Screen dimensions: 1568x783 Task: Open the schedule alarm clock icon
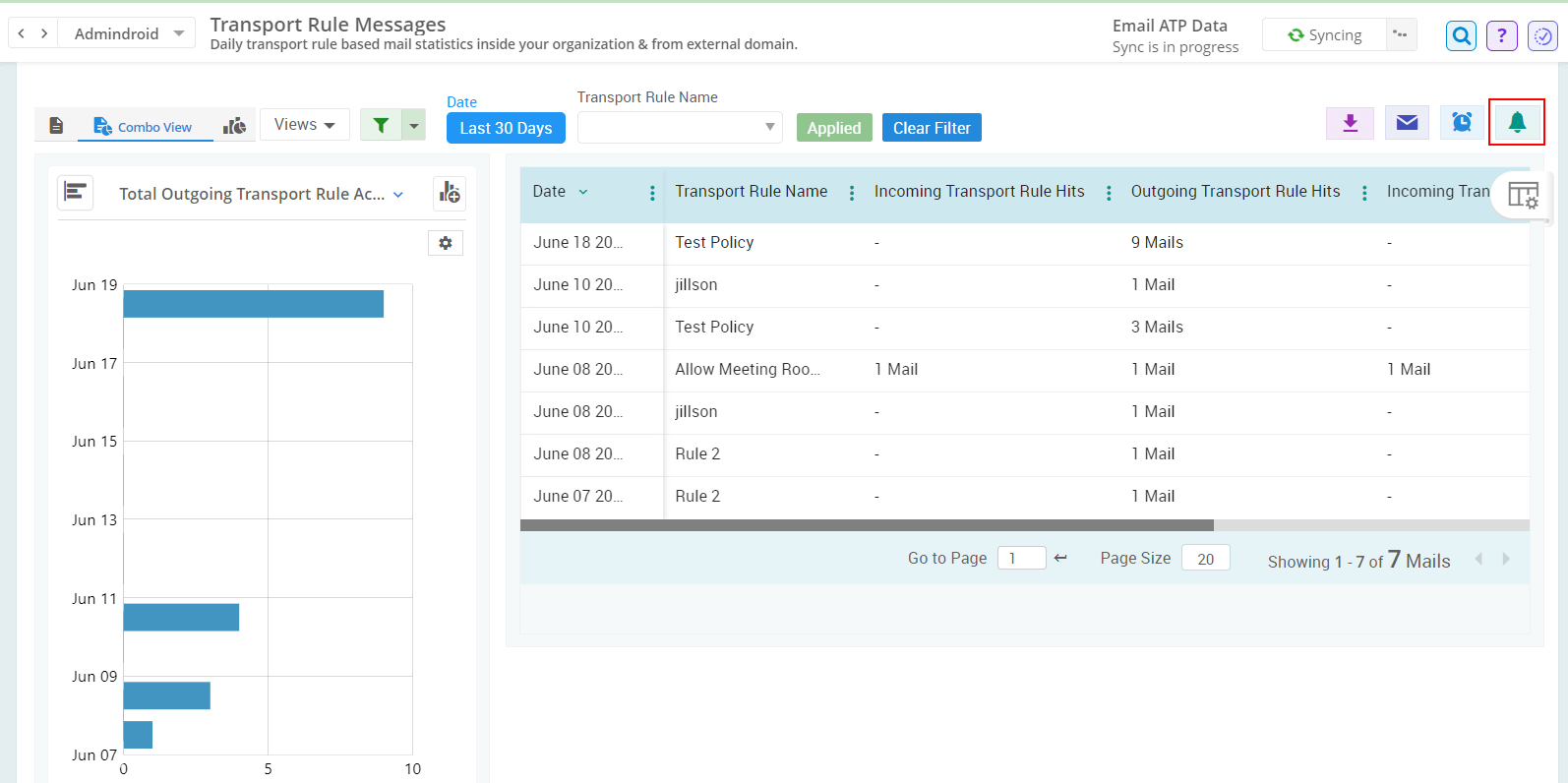[x=1462, y=123]
